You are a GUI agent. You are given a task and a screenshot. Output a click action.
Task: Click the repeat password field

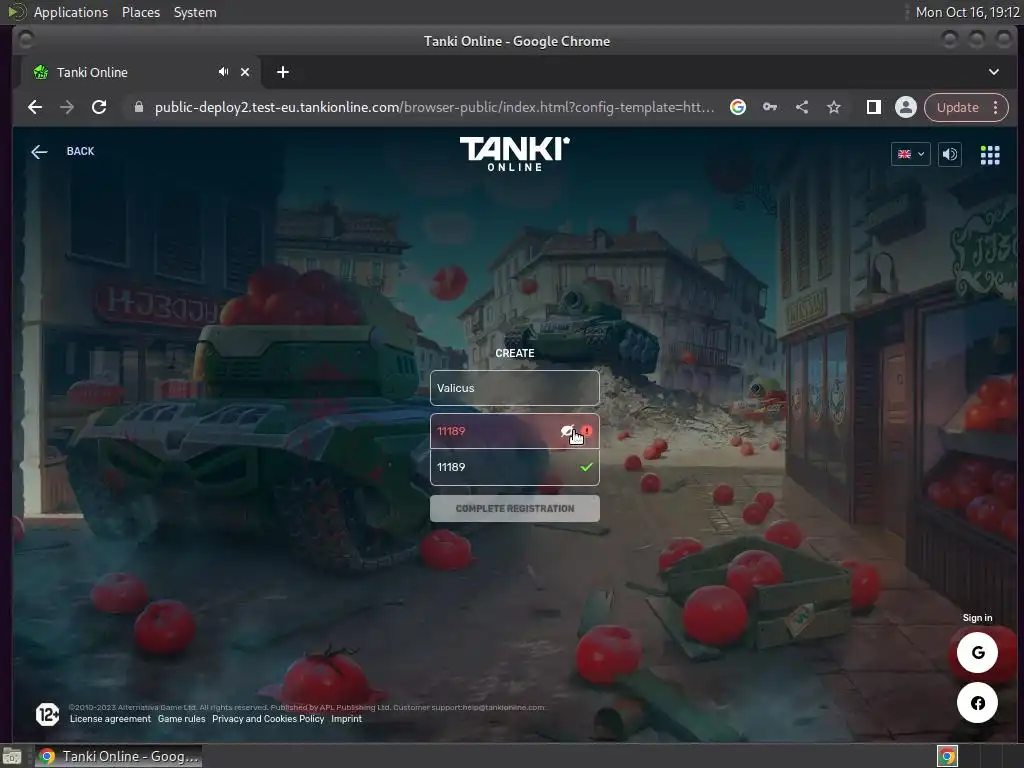tap(515, 467)
